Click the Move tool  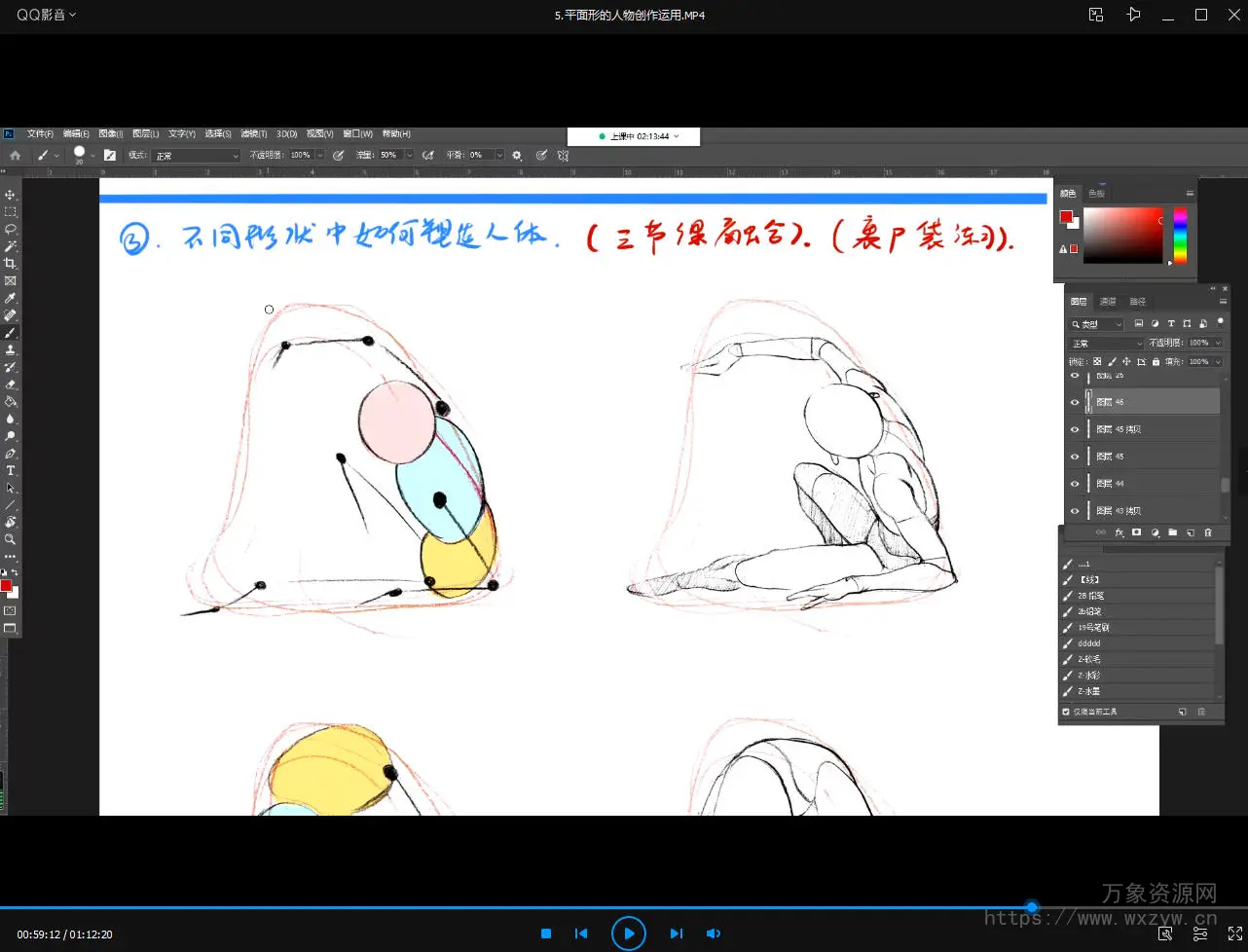pyautogui.click(x=11, y=195)
